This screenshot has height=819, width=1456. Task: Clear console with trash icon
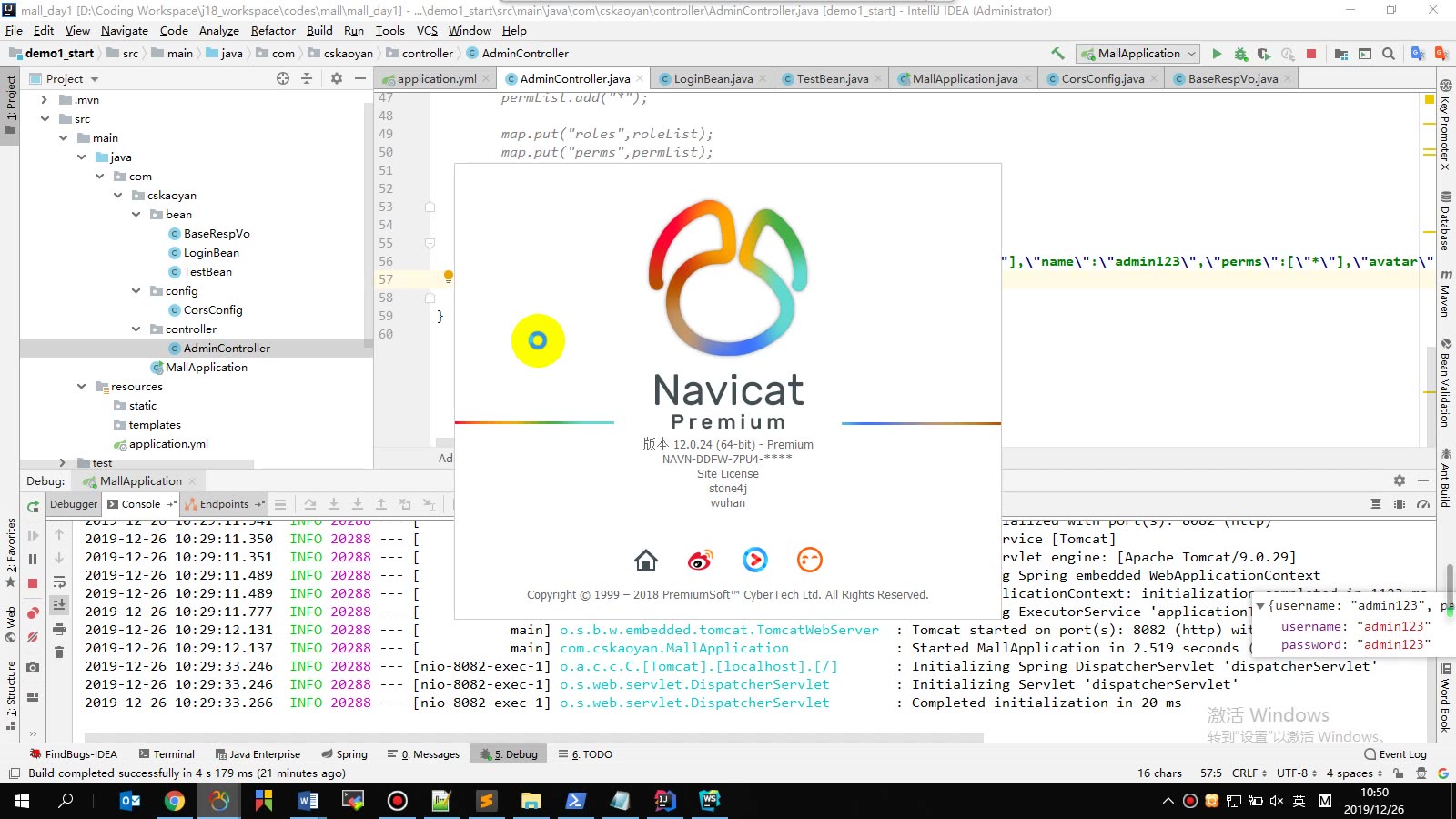pyautogui.click(x=59, y=652)
